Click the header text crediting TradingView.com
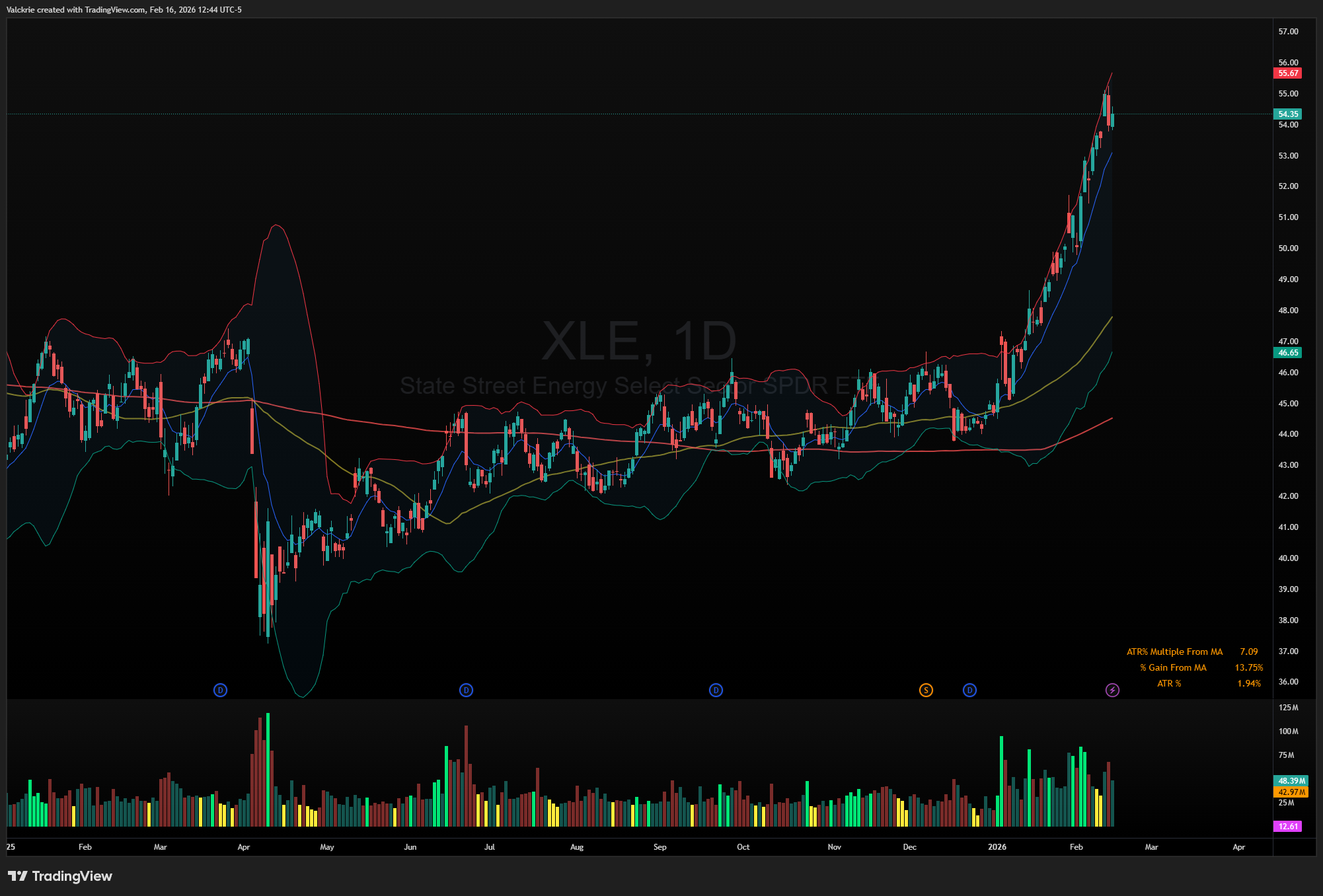This screenshot has width=1323, height=896. 124,9
